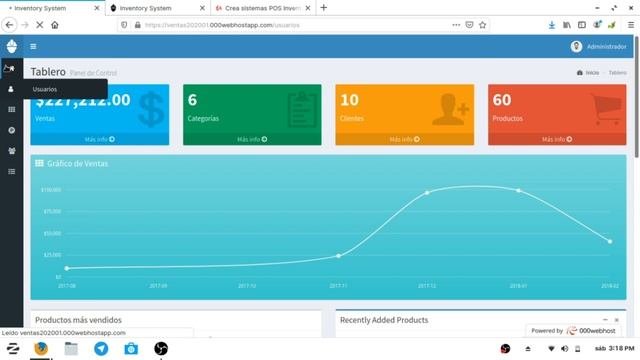Open OBS Studio from the taskbar

coord(161,349)
